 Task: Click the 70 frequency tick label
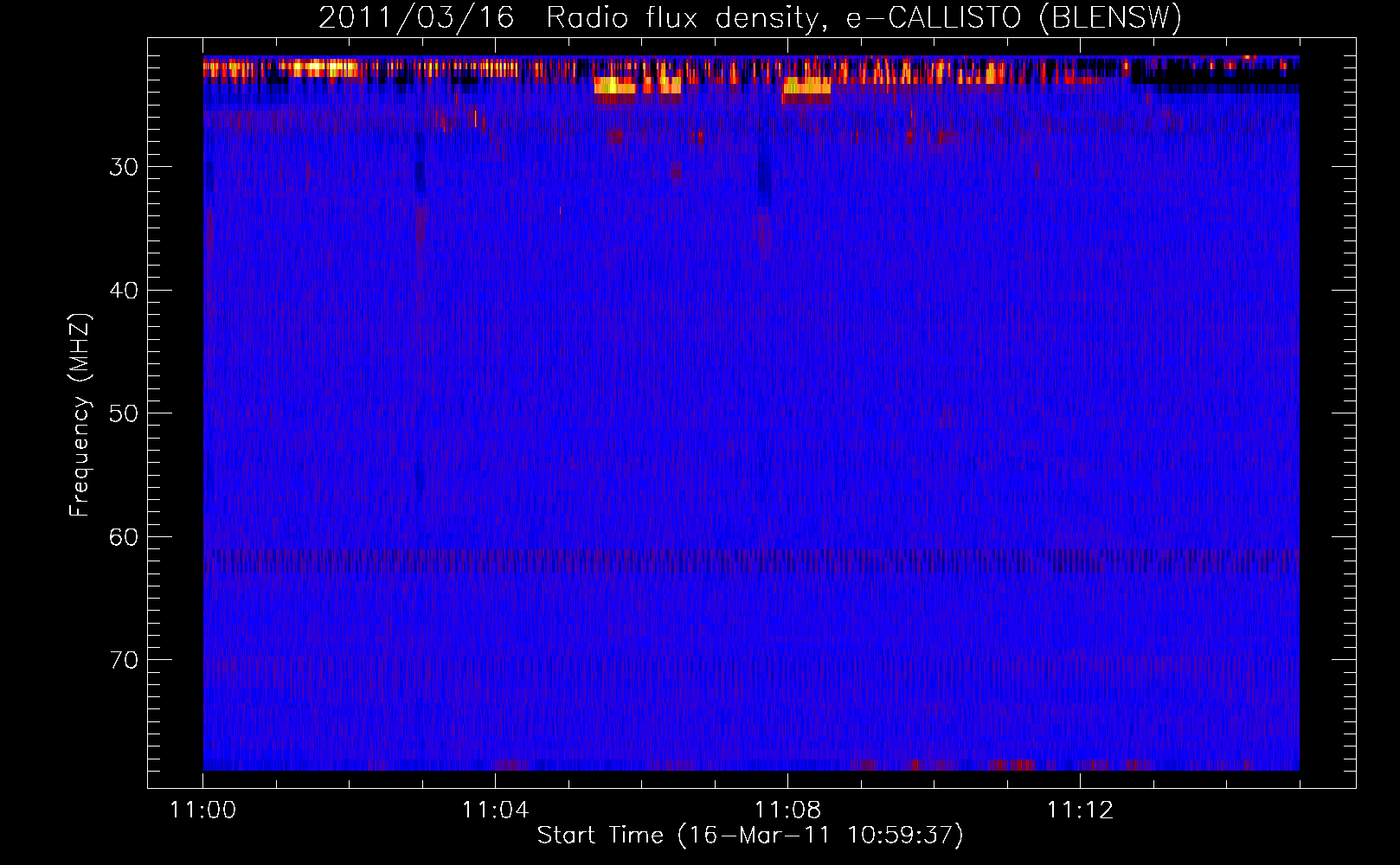click(124, 660)
